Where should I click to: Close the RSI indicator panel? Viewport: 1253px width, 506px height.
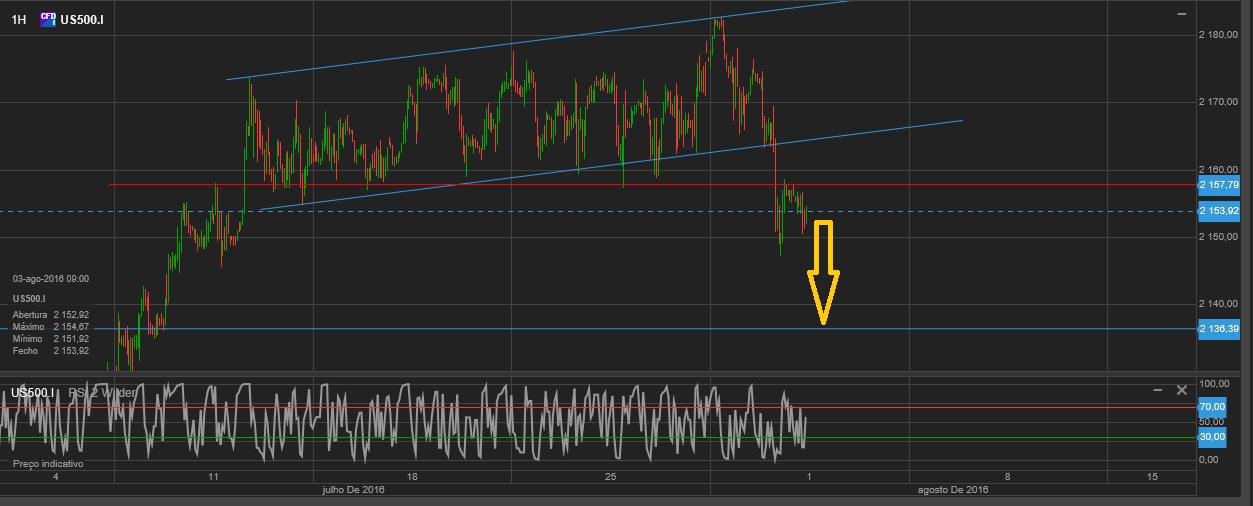click(x=1181, y=389)
